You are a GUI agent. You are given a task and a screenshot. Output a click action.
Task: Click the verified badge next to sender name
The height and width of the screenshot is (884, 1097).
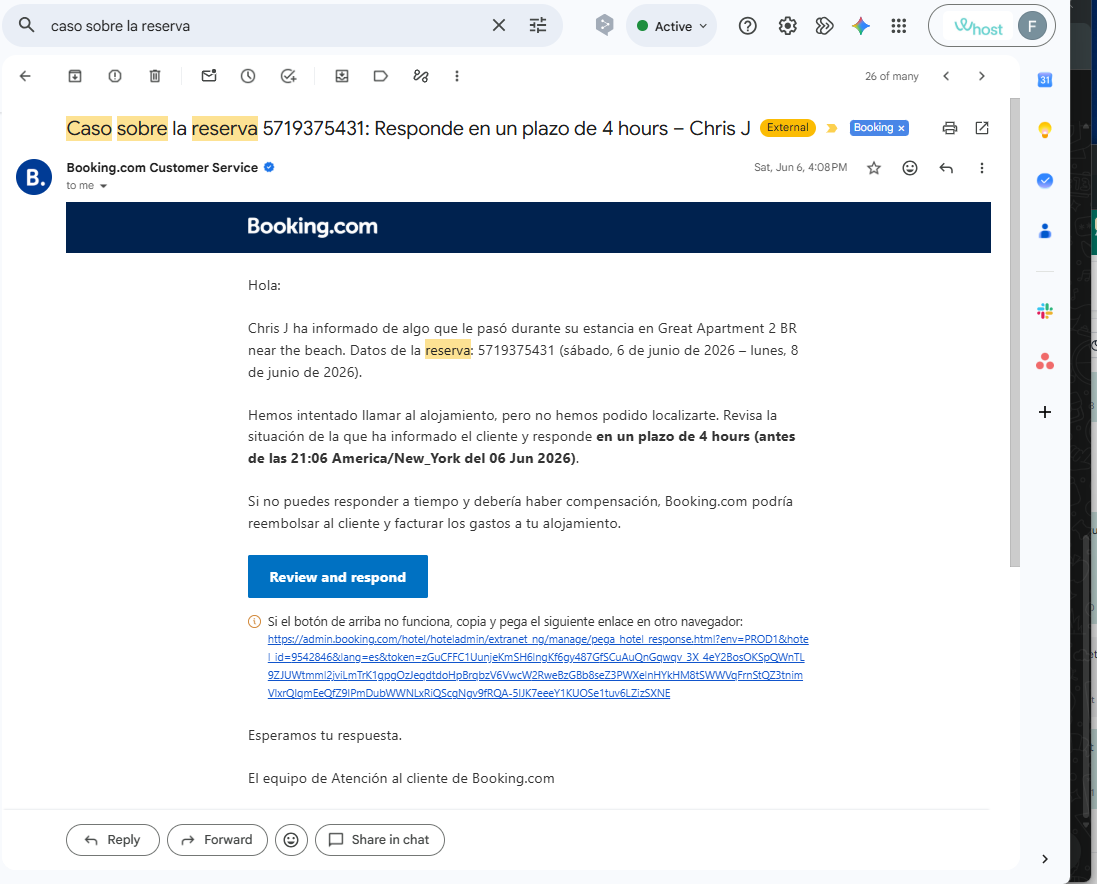click(269, 167)
